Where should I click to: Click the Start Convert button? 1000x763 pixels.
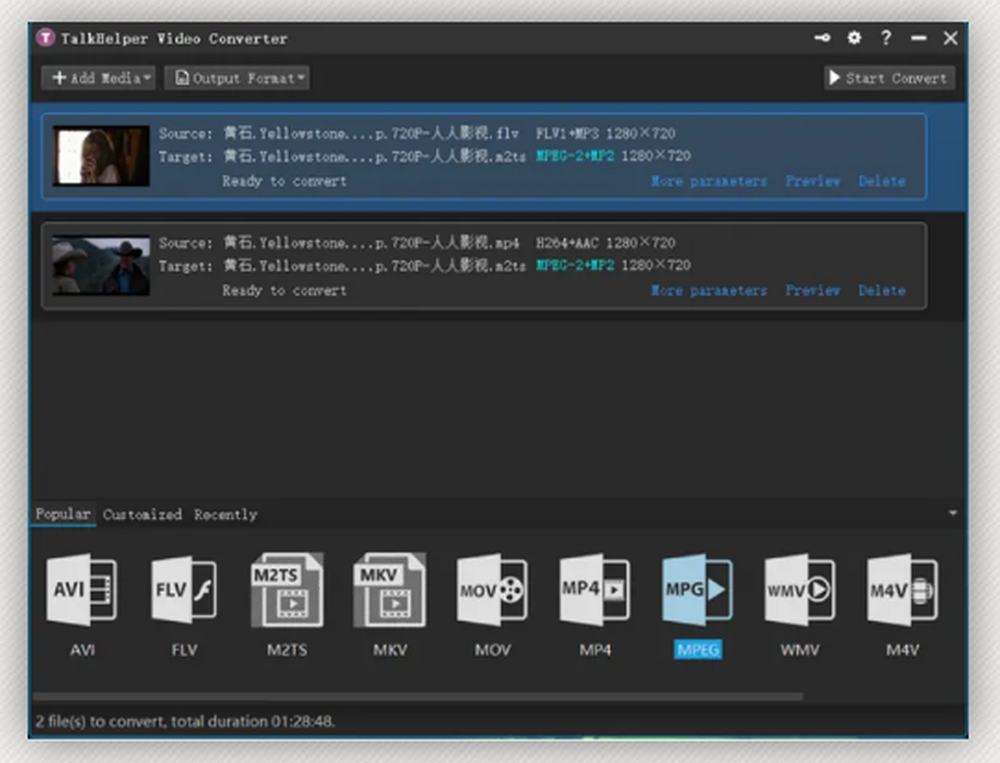click(889, 78)
